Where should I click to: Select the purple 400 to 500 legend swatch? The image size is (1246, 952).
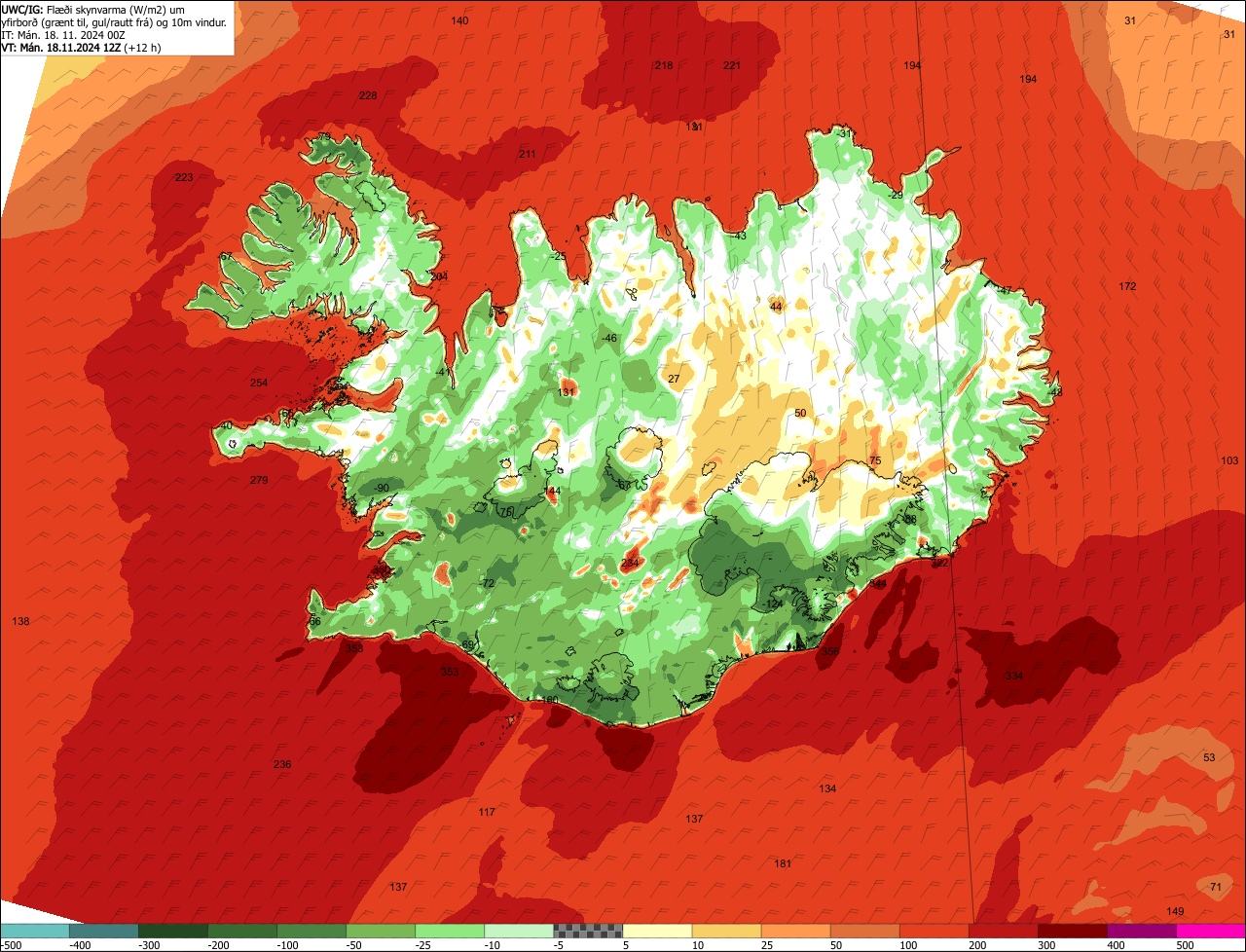coord(1142,931)
